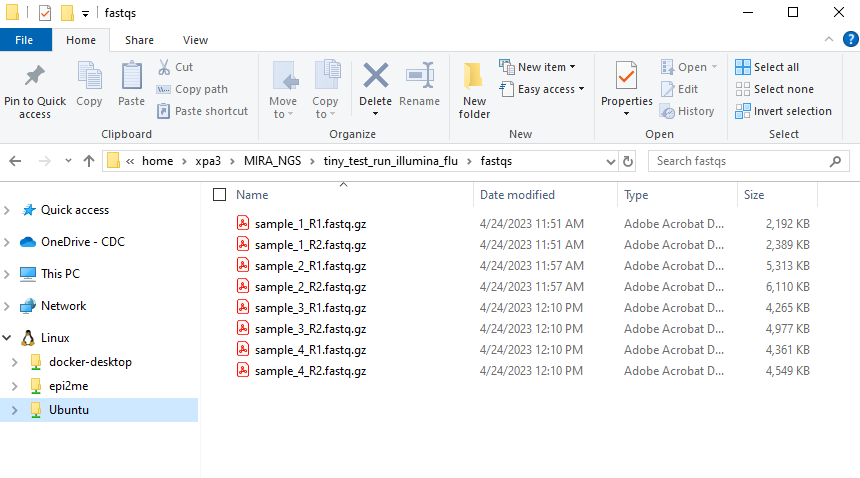Screen dimensions: 860x478
Task: Toggle the select-all items checkbox
Action: pyautogui.click(x=219, y=195)
